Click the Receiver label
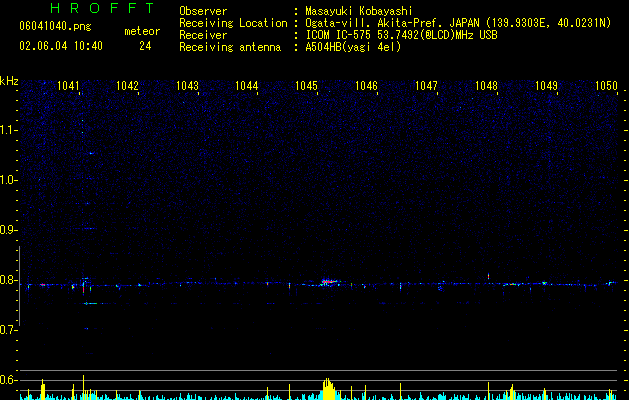 click(203, 35)
